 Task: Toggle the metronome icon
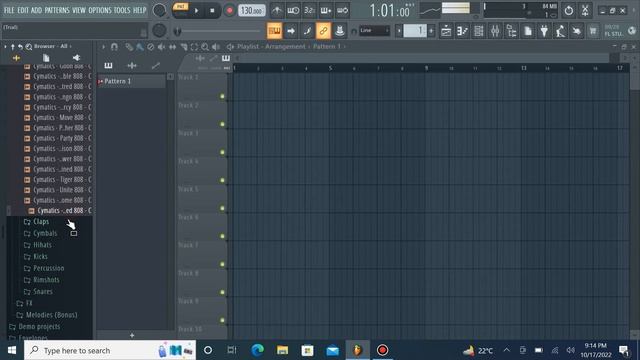[277, 11]
